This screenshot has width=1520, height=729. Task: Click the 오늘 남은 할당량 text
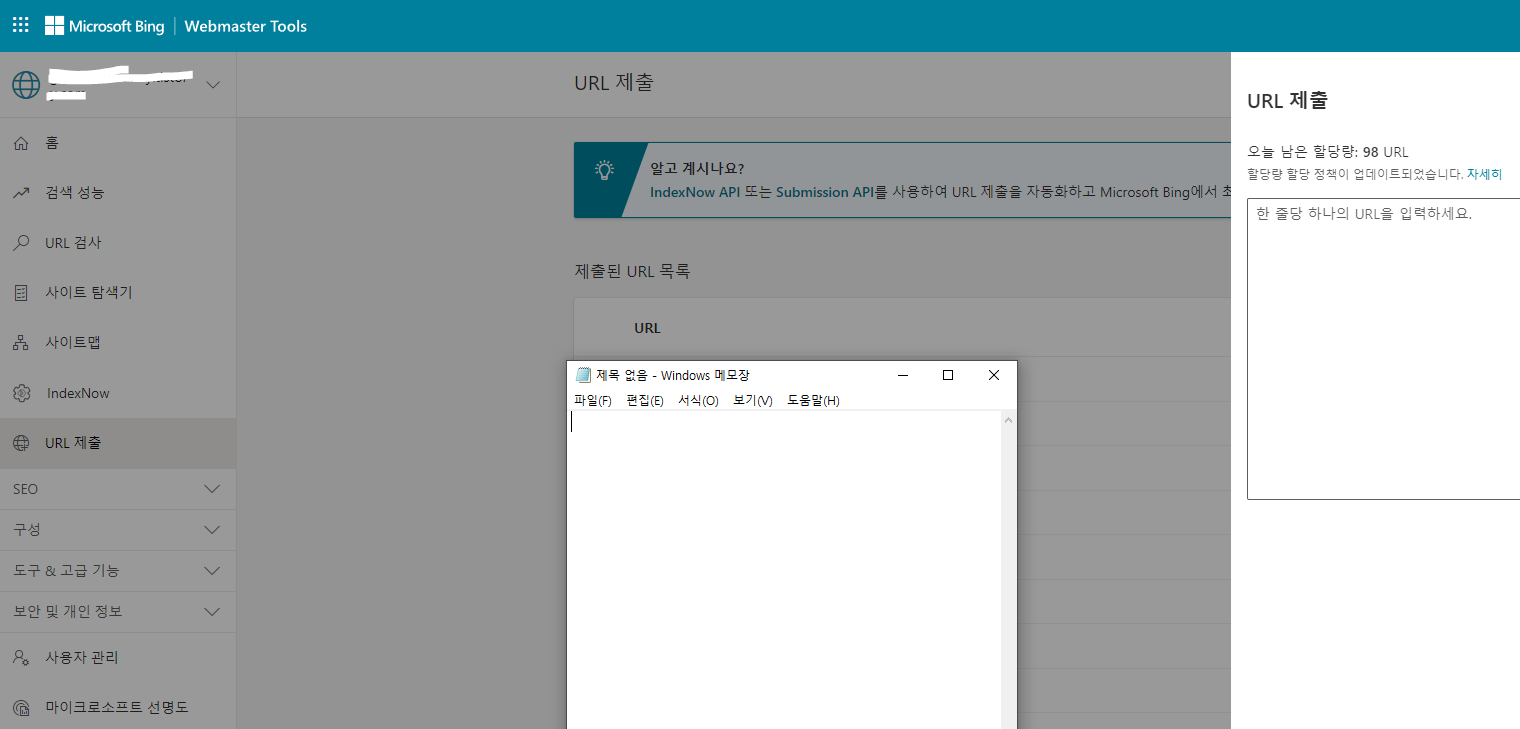coord(1328,152)
